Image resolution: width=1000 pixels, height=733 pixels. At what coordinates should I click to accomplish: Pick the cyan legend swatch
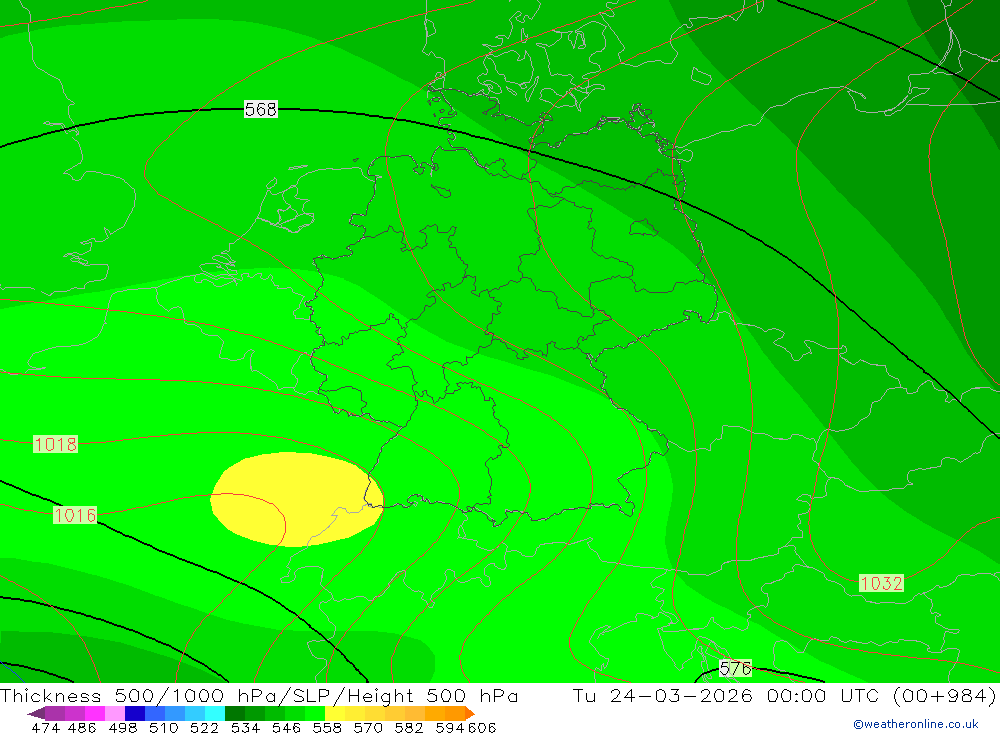(215, 713)
